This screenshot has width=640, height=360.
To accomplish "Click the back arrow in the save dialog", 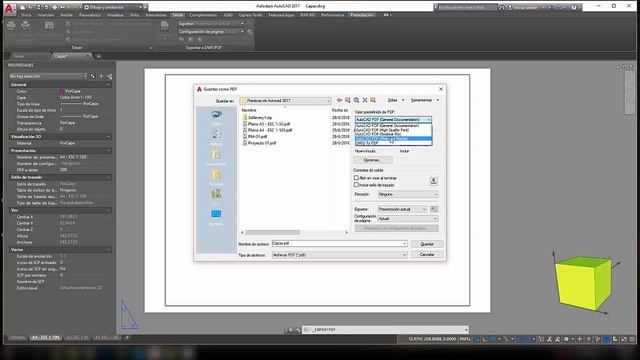I will (x=339, y=100).
